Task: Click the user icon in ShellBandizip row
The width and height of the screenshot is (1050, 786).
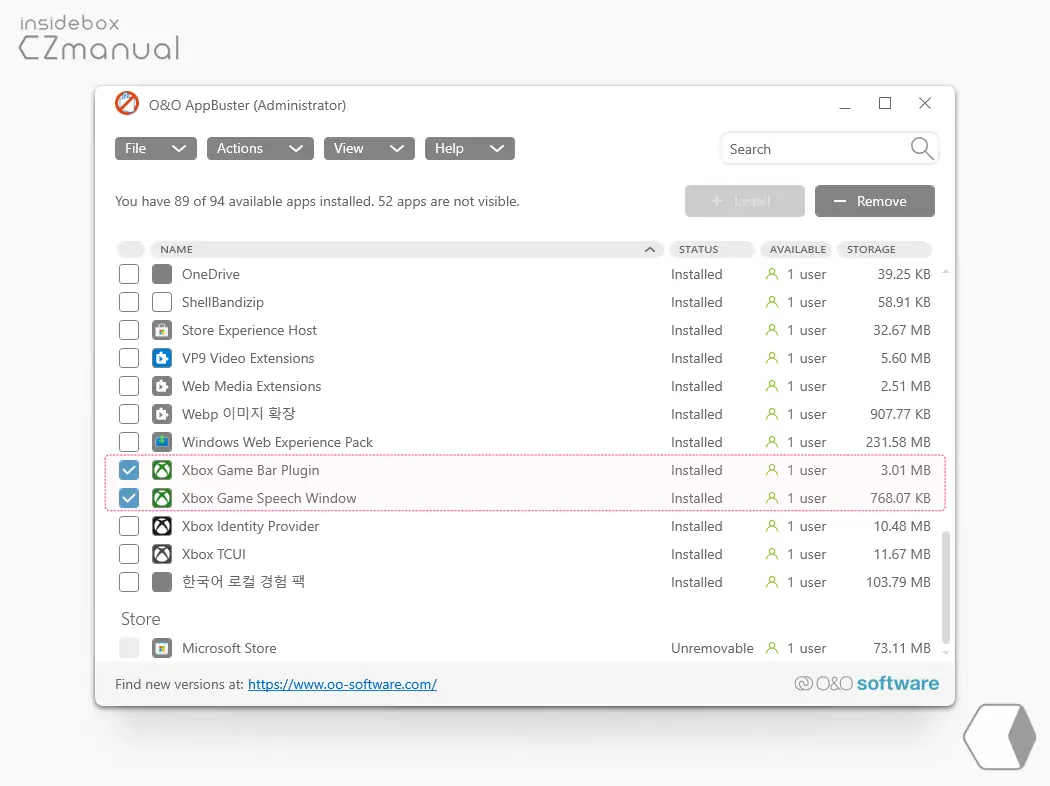Action: click(772, 302)
